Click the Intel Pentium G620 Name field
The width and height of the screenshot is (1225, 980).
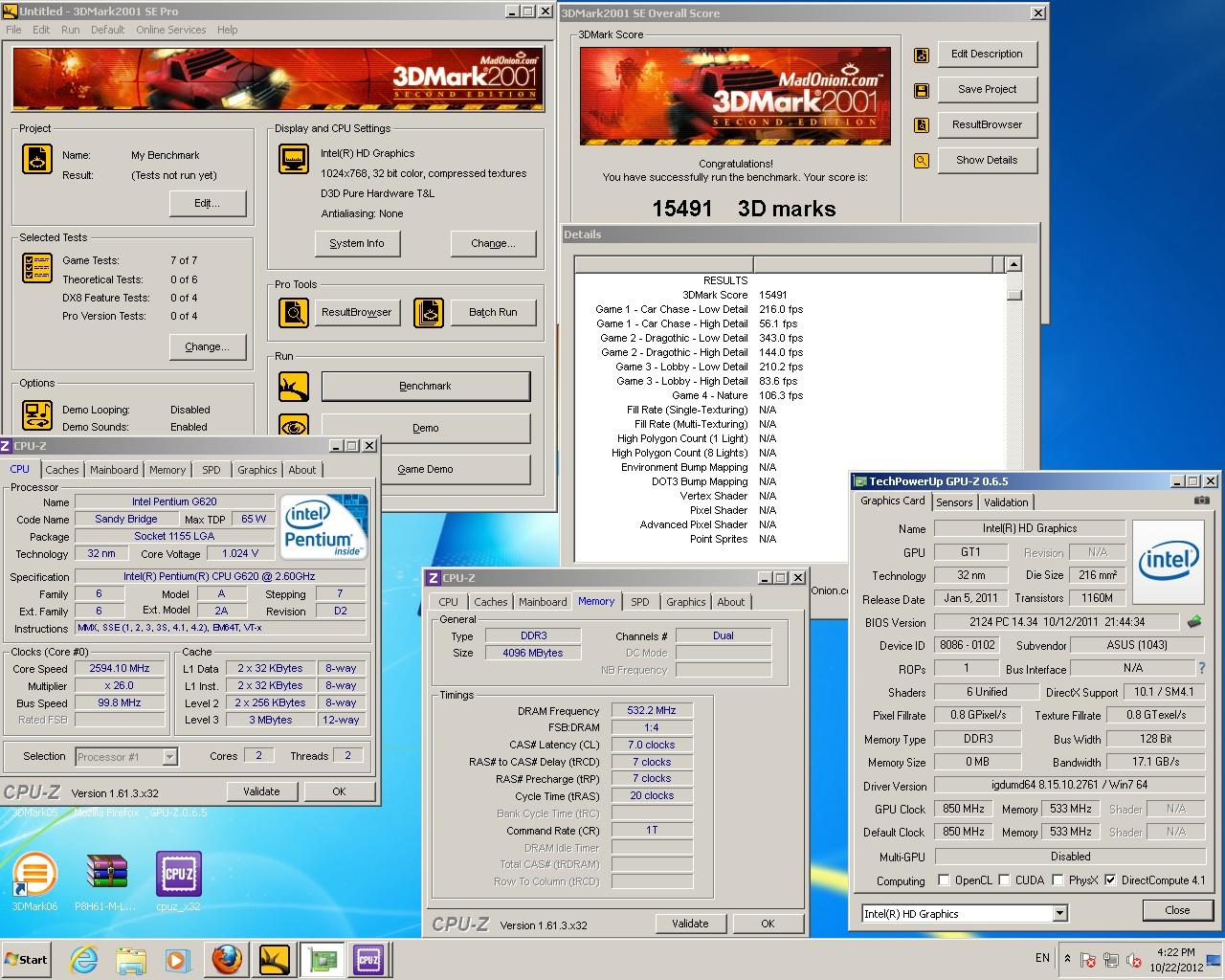[174, 501]
